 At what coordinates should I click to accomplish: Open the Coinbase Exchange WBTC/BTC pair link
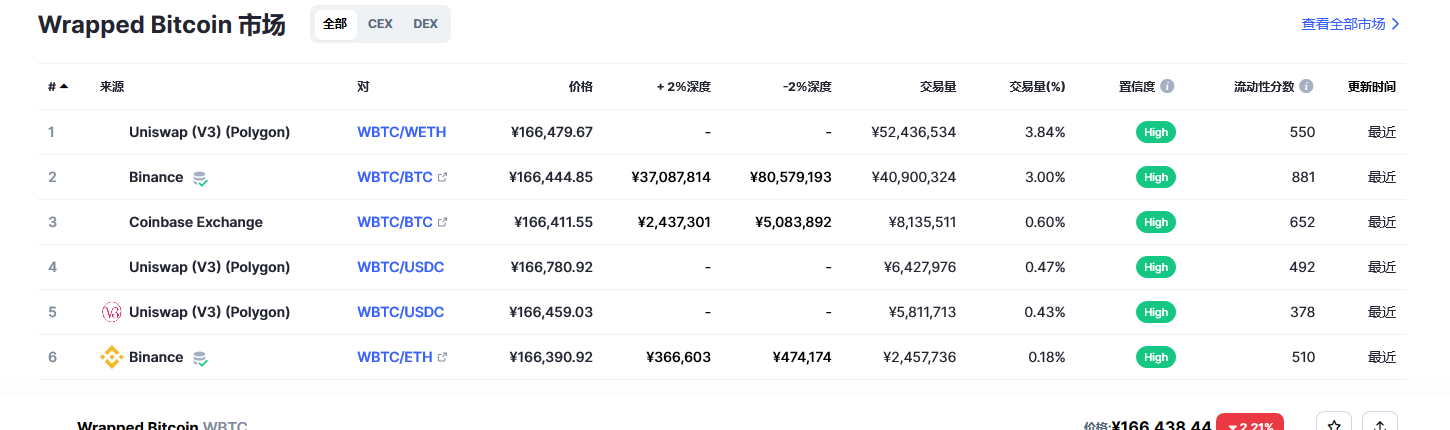(395, 222)
